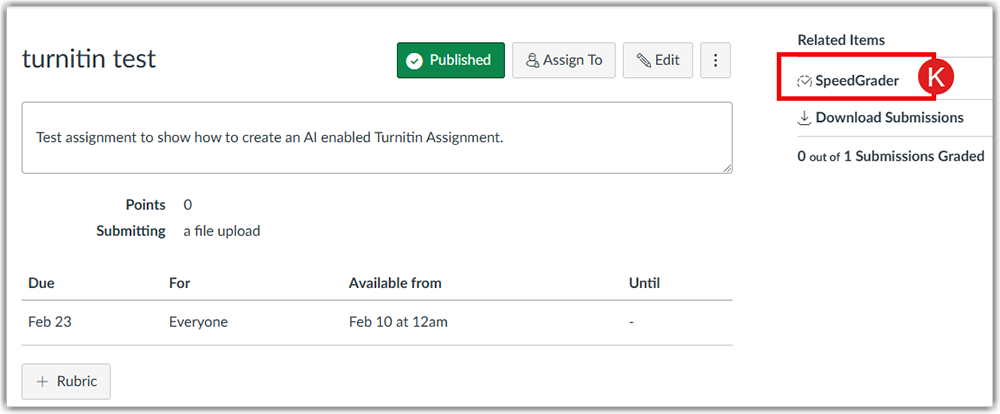The image size is (1000, 414).
Task: Click the Feb 23 due date cell
Action: click(50, 322)
